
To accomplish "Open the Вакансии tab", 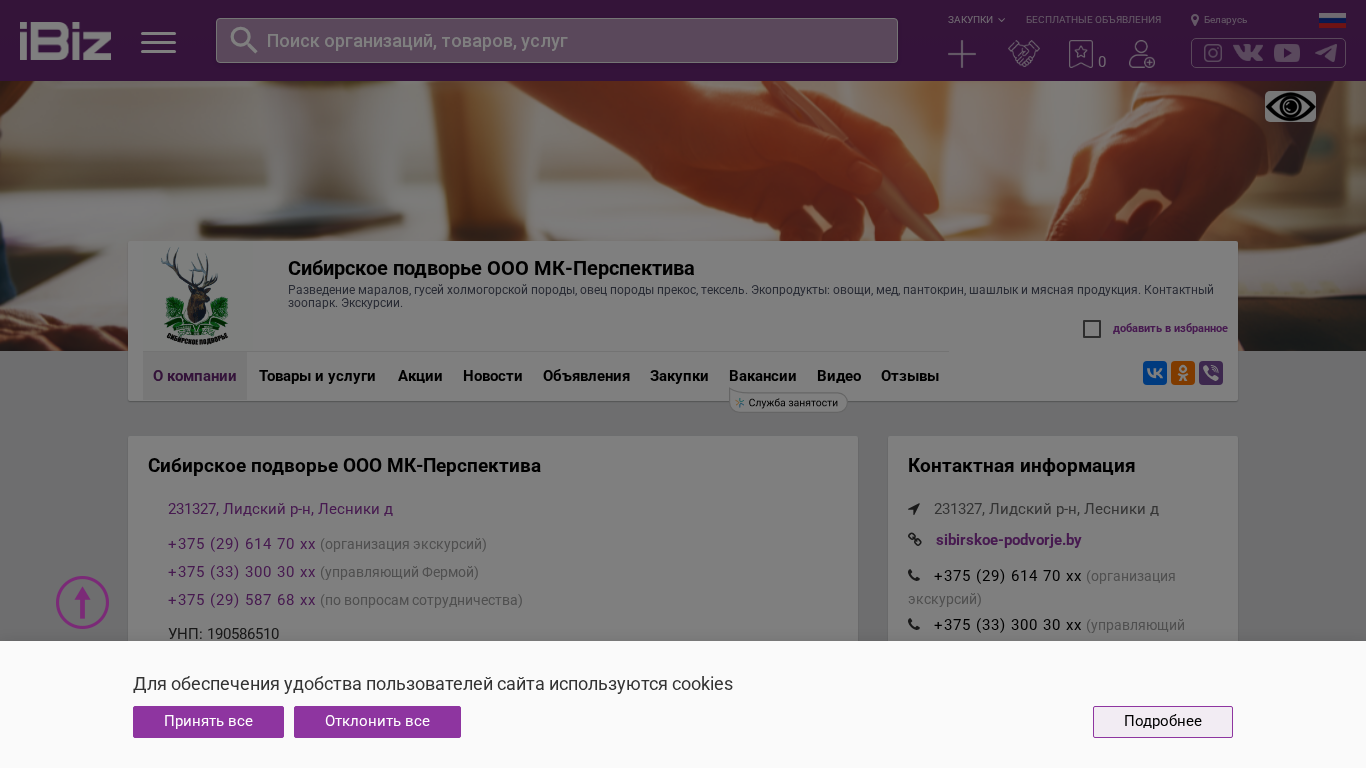I will [x=763, y=376].
